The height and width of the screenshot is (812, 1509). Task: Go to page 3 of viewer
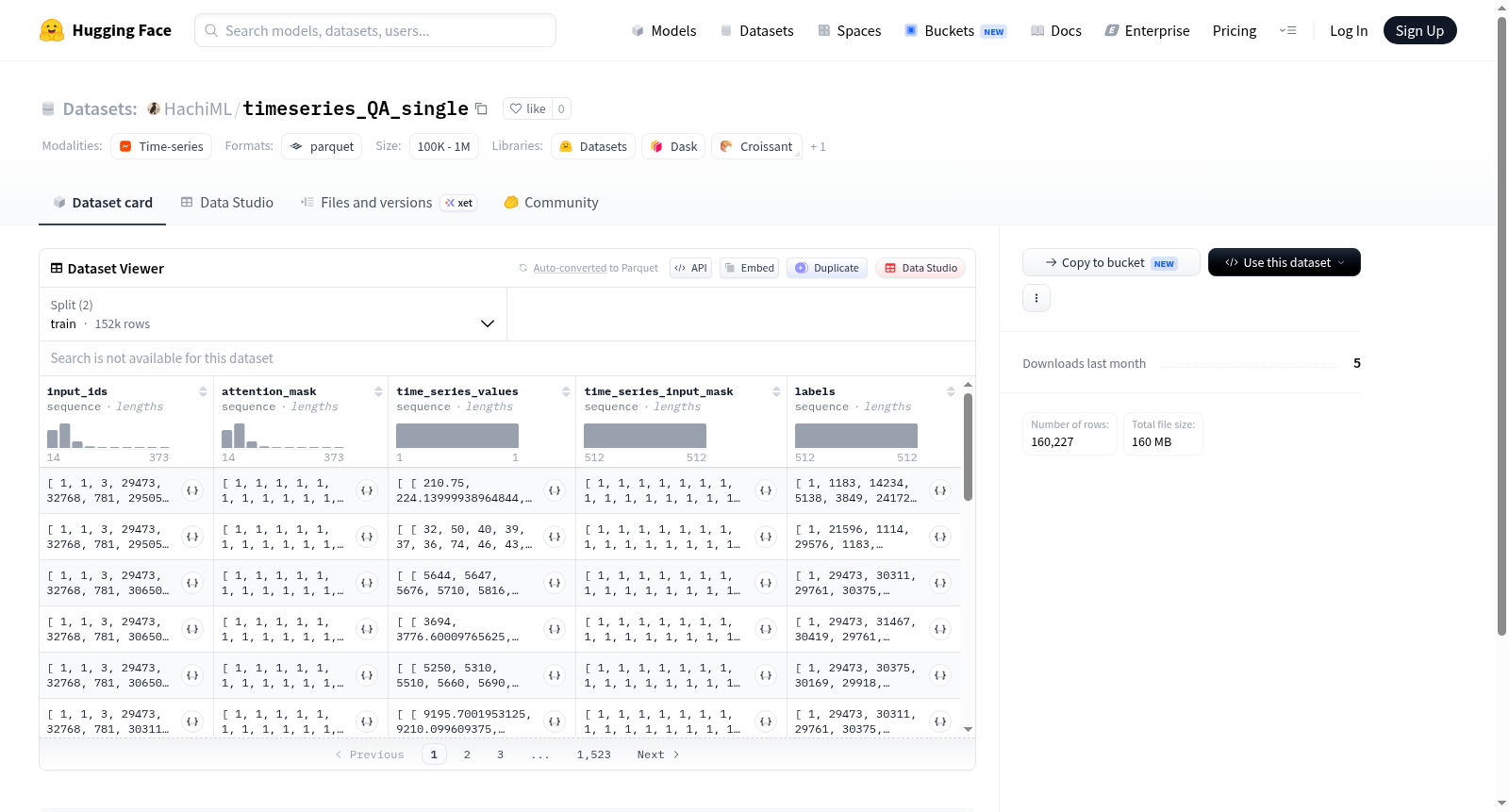(500, 754)
